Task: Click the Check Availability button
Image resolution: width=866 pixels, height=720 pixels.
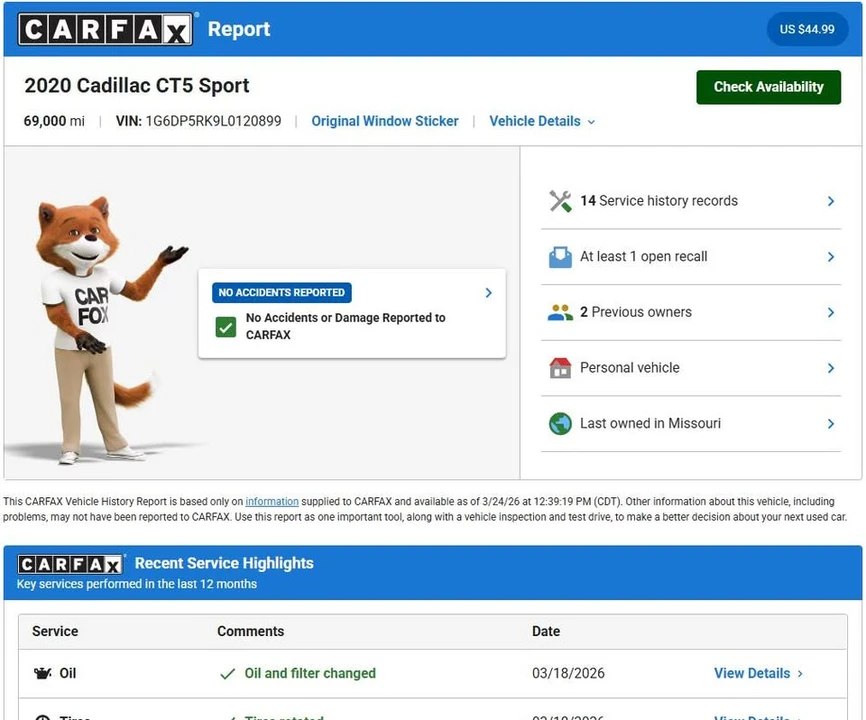Action: pyautogui.click(x=768, y=87)
